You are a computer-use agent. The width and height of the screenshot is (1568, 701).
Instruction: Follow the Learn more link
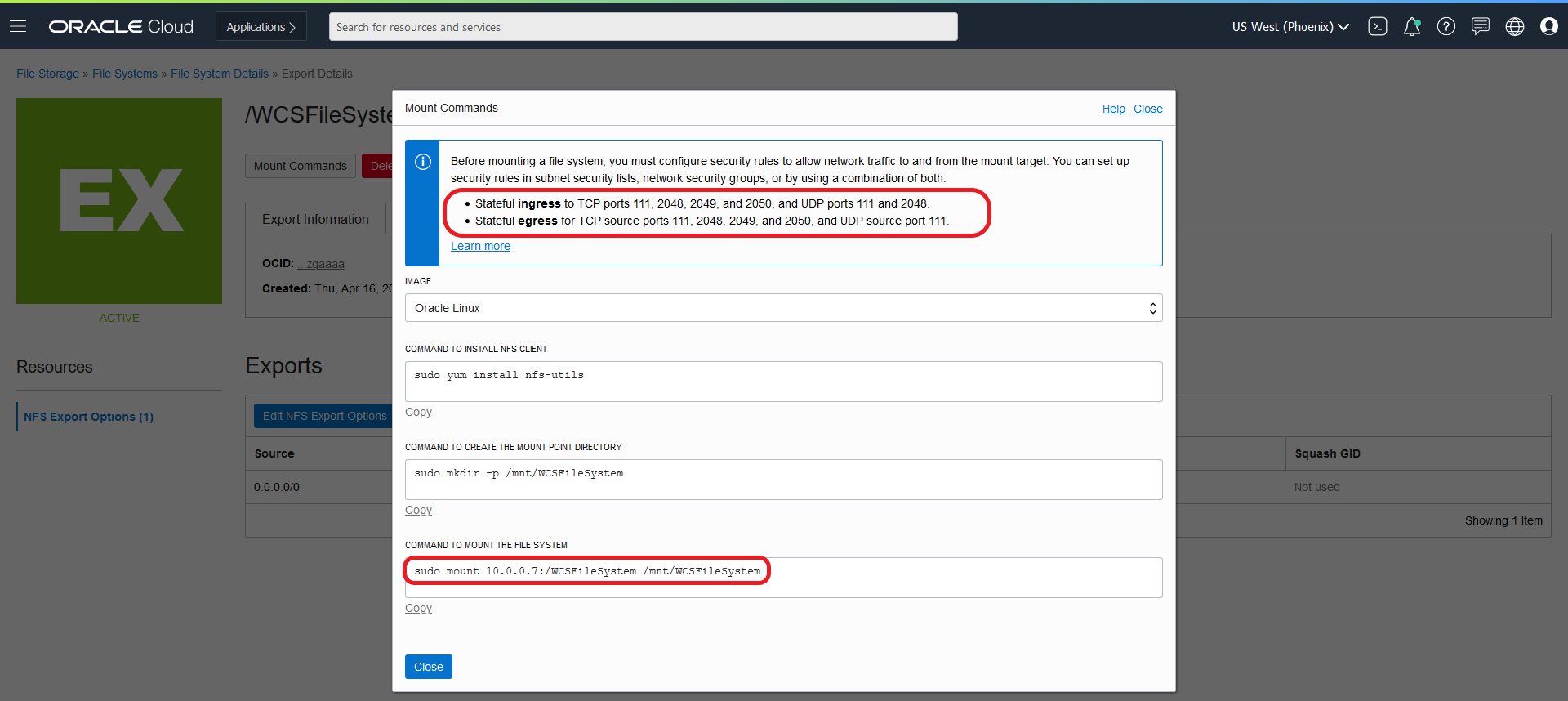480,246
